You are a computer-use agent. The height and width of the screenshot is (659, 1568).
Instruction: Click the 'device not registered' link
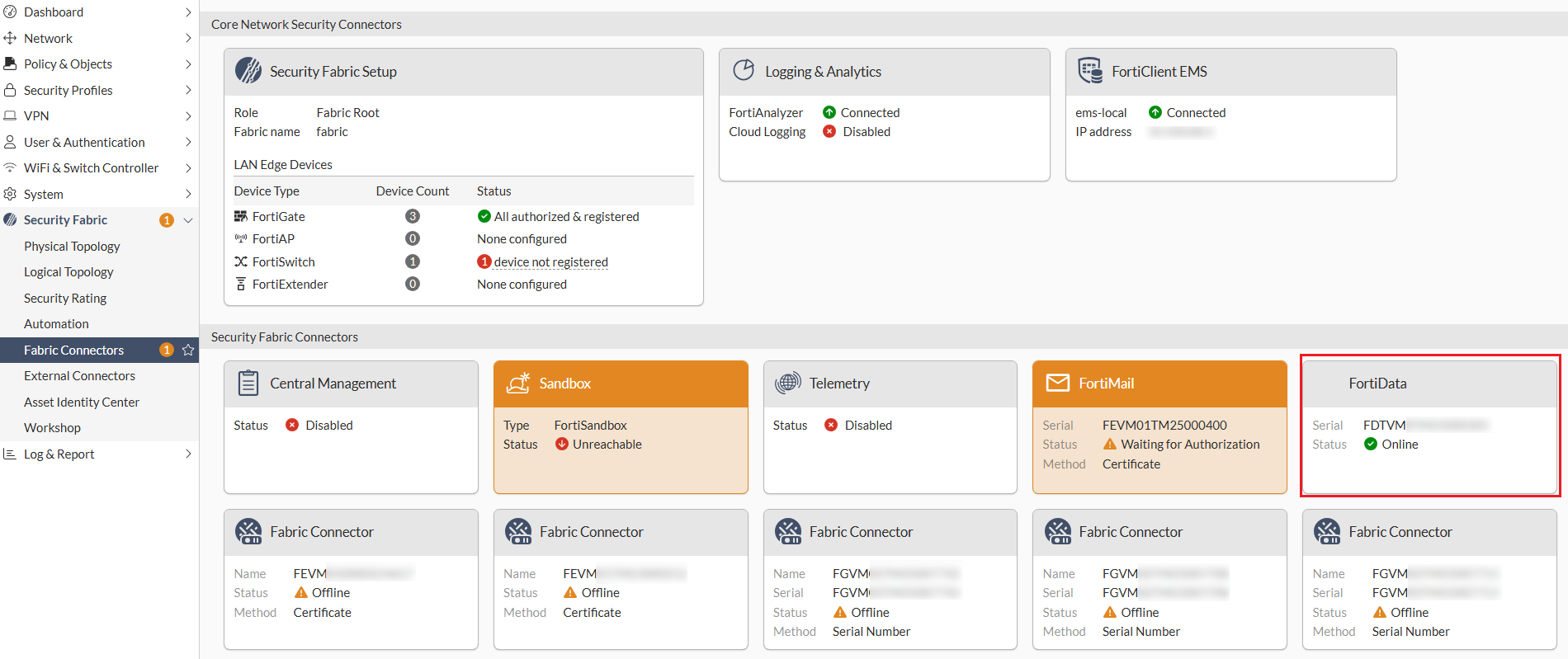point(550,262)
